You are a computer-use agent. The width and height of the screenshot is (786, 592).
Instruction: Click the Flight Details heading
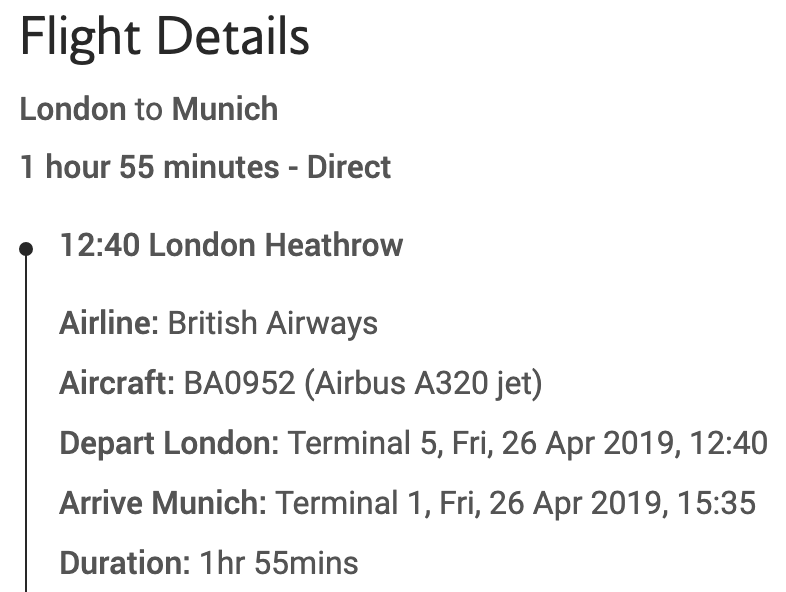pos(165,38)
